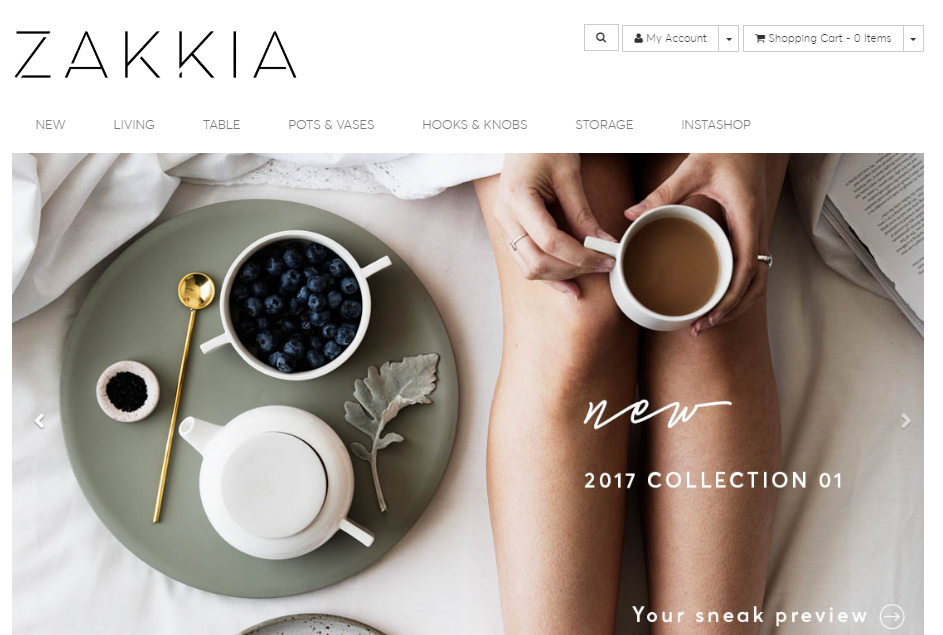
Task: Advance carousel with right arrow
Action: [906, 421]
